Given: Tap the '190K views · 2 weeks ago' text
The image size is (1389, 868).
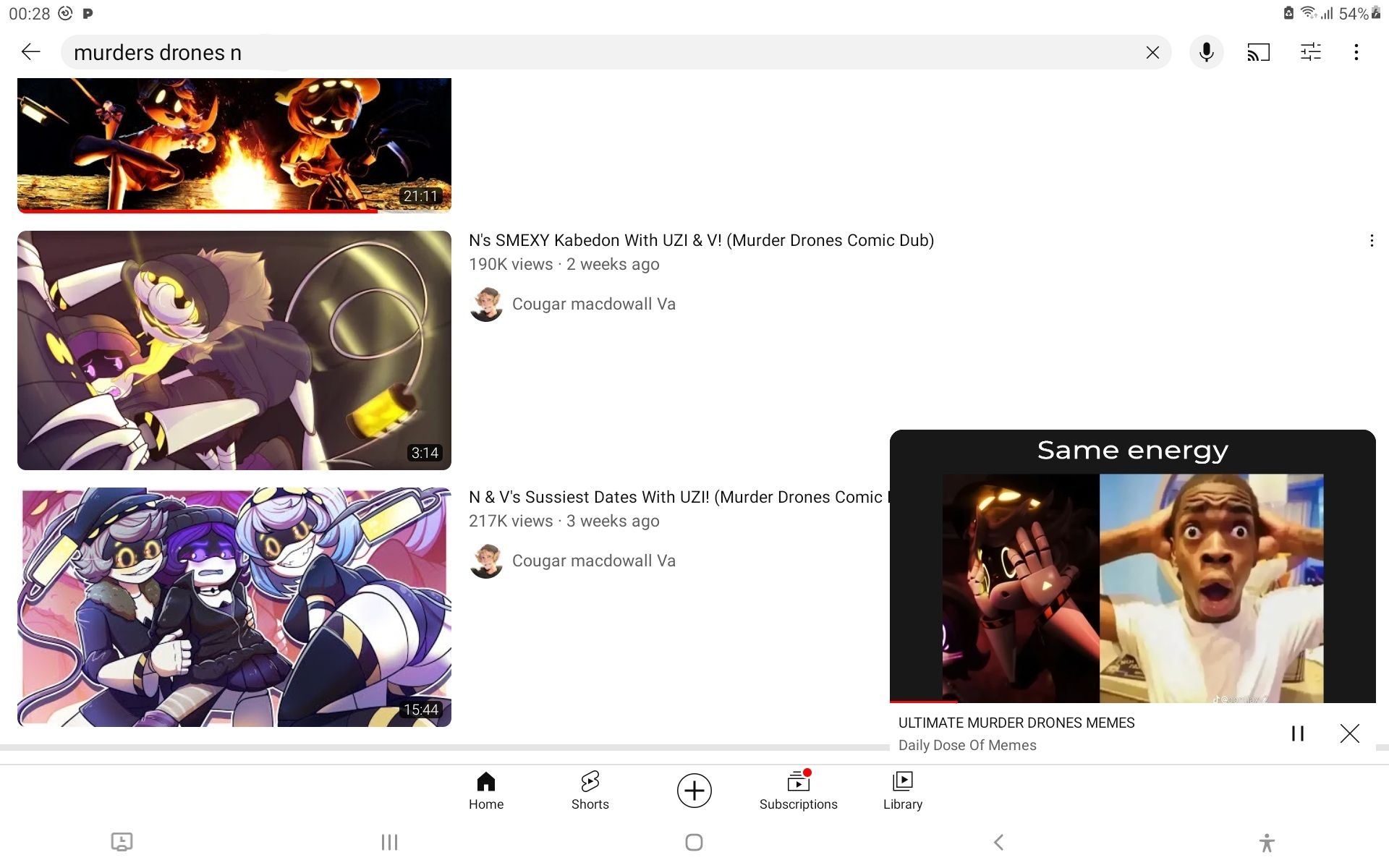Looking at the screenshot, I should click(564, 264).
